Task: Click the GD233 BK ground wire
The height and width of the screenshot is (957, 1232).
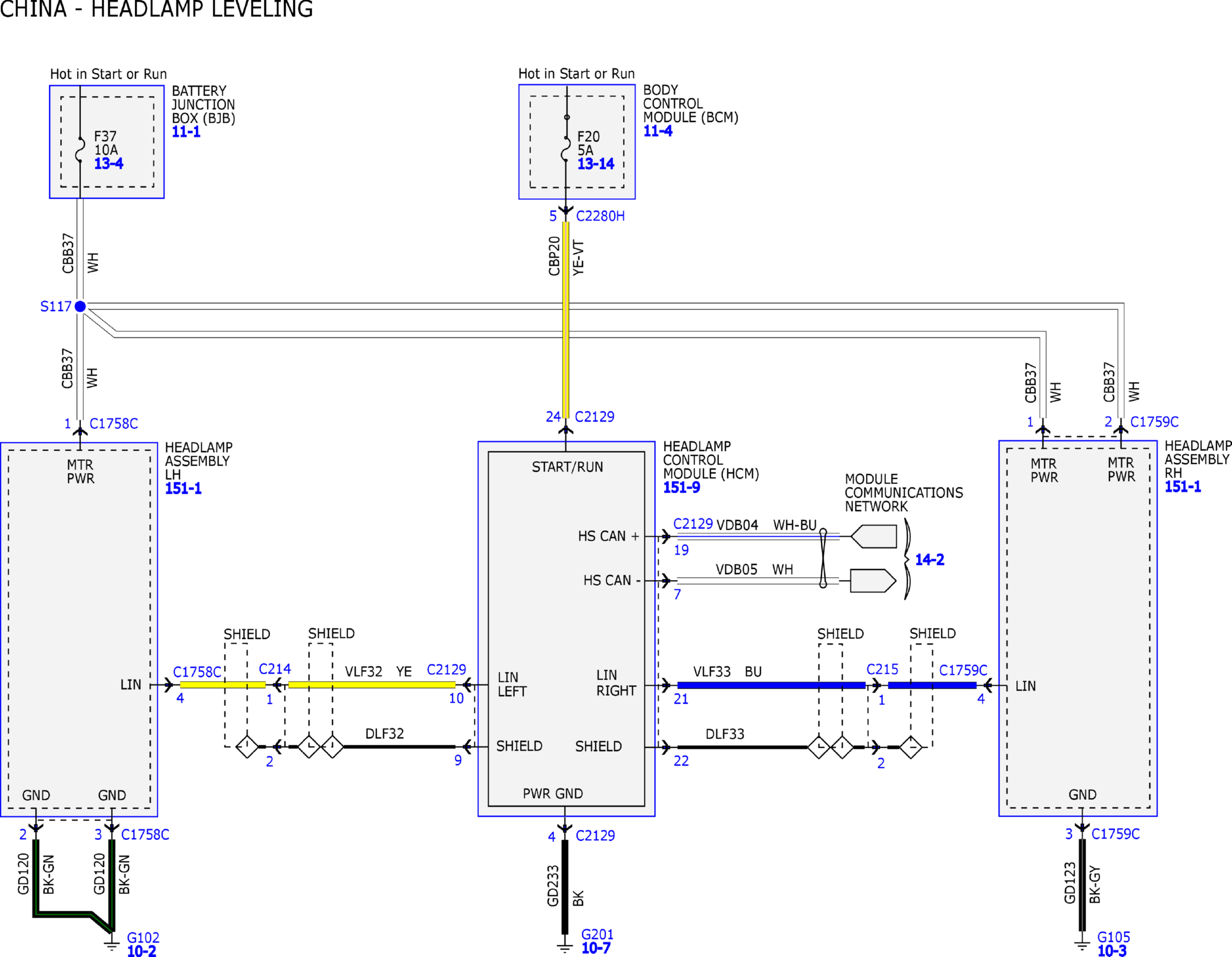Action: (x=565, y=887)
